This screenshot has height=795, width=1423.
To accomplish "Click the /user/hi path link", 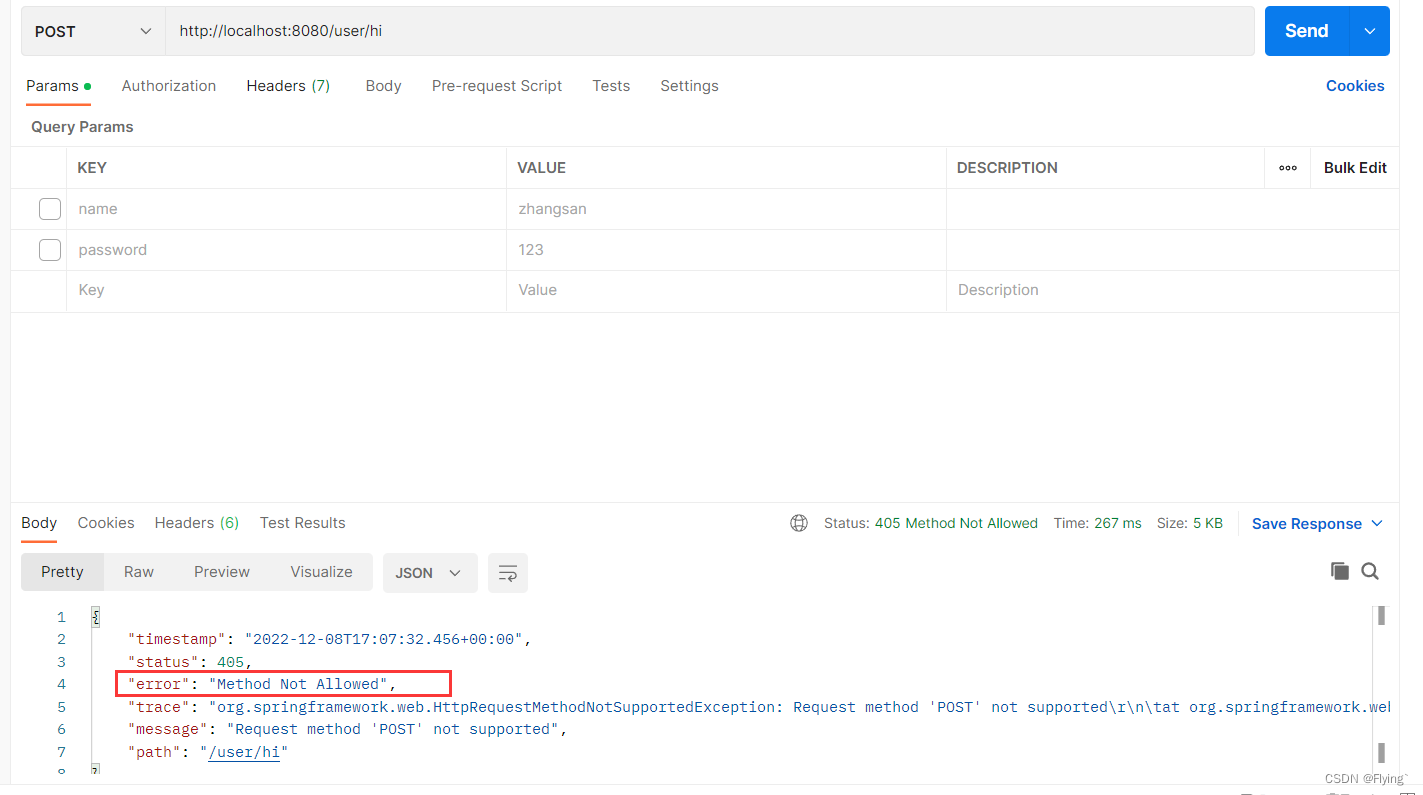I will pyautogui.click(x=244, y=752).
